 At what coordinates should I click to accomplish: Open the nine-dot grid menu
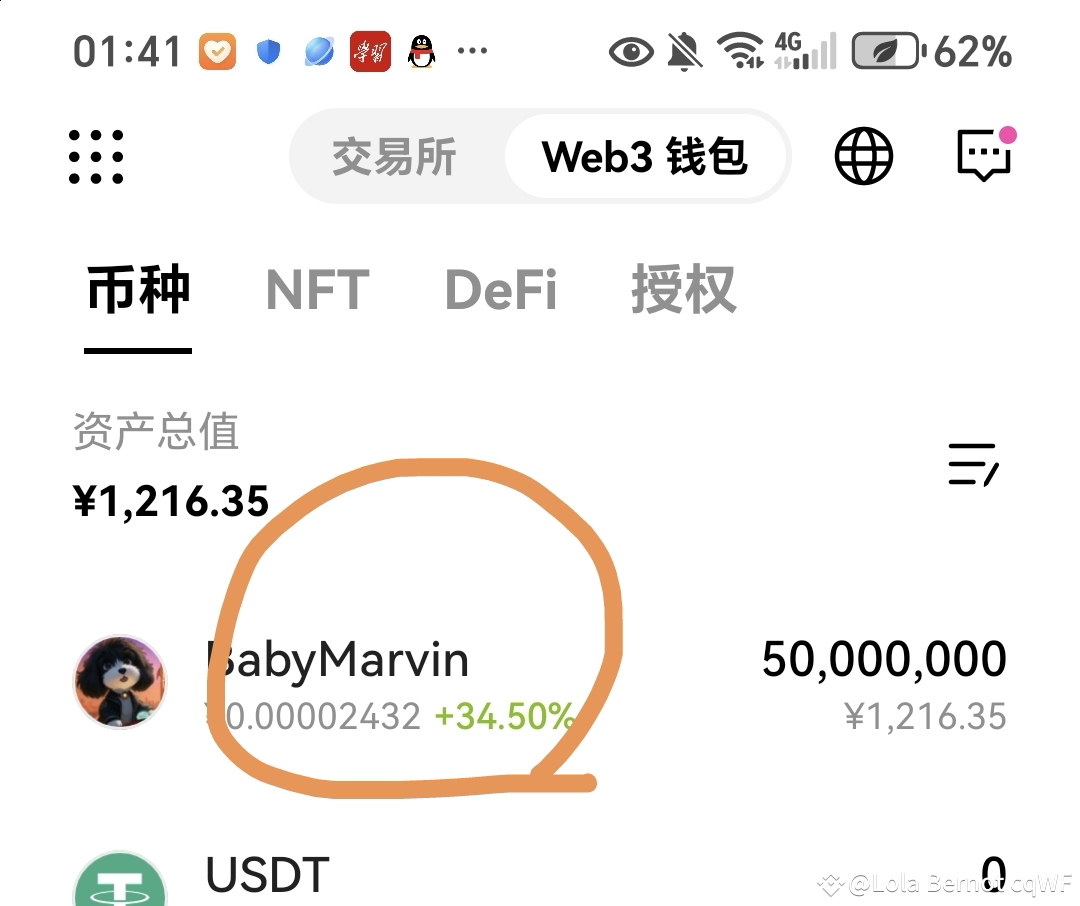[x=96, y=157]
